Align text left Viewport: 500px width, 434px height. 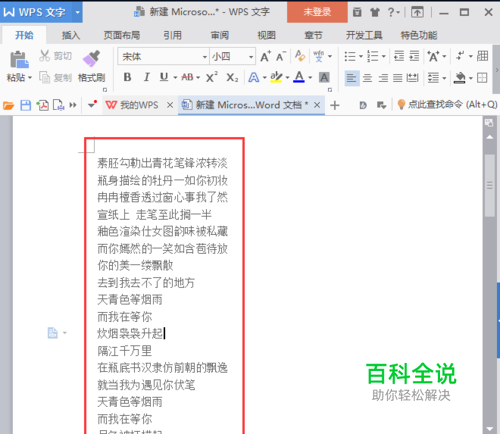[x=351, y=78]
